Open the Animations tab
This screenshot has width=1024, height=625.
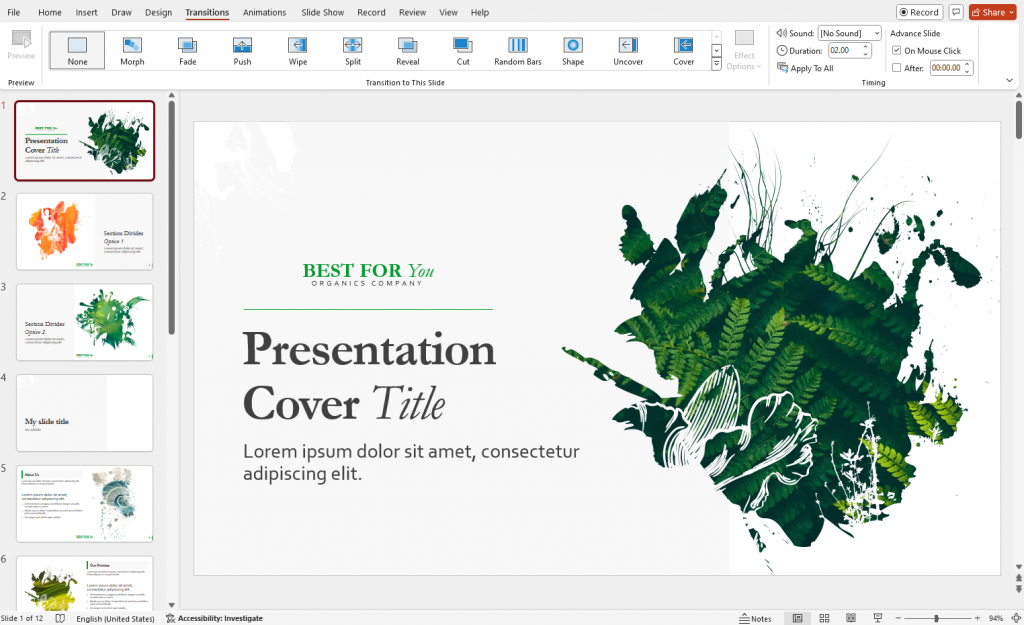point(264,12)
